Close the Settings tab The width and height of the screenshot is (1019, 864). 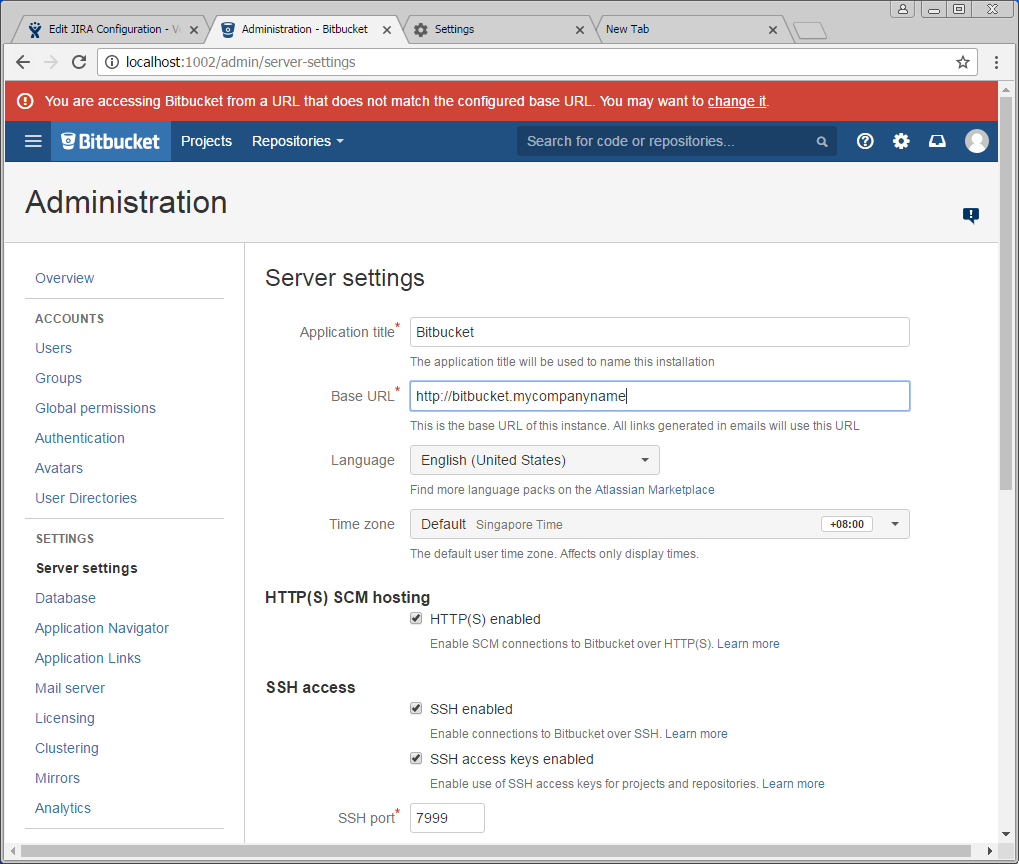point(580,30)
